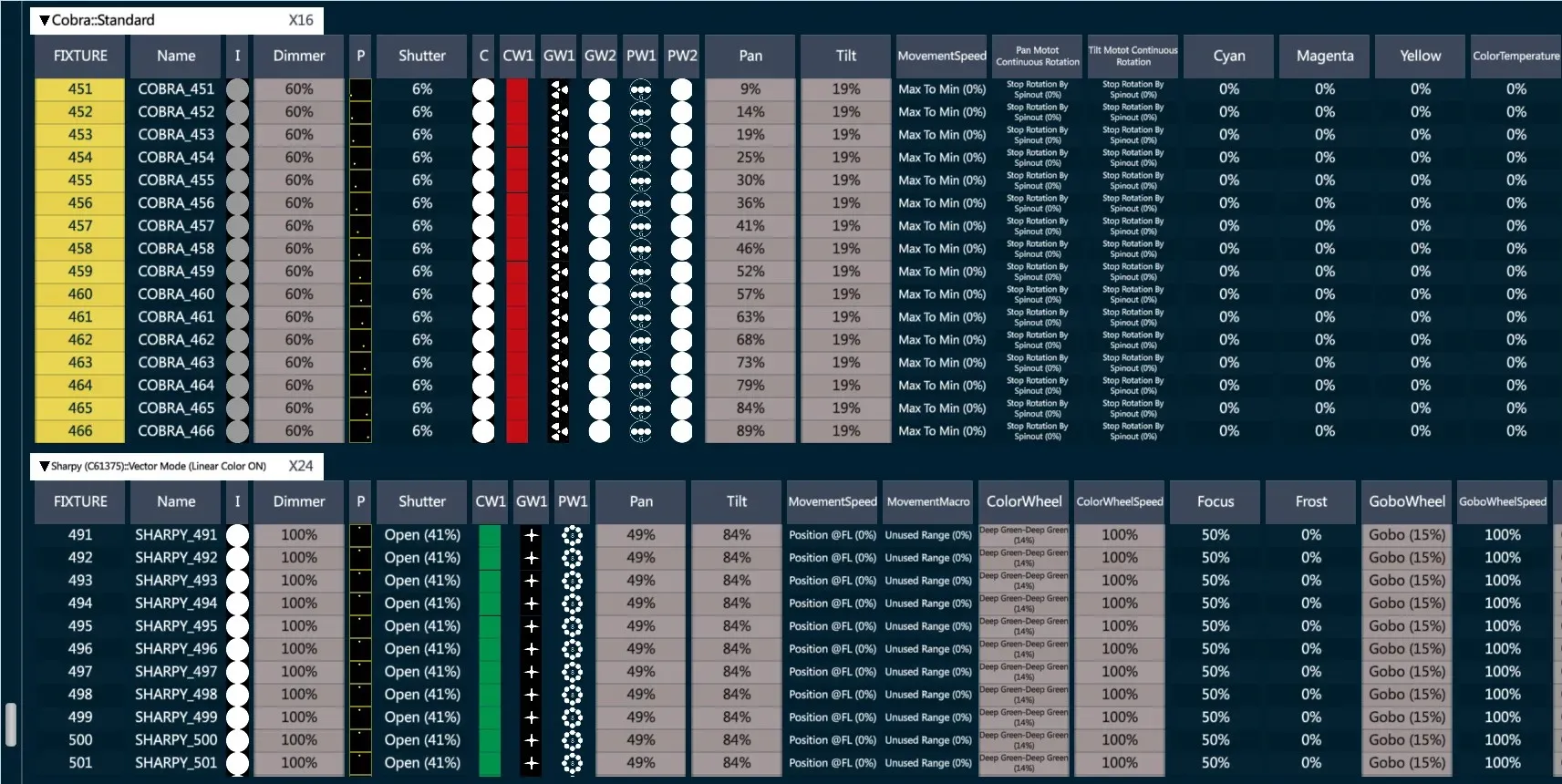
Task: Select the Tilt 19% cell for COBRA_459
Action: [x=846, y=272]
